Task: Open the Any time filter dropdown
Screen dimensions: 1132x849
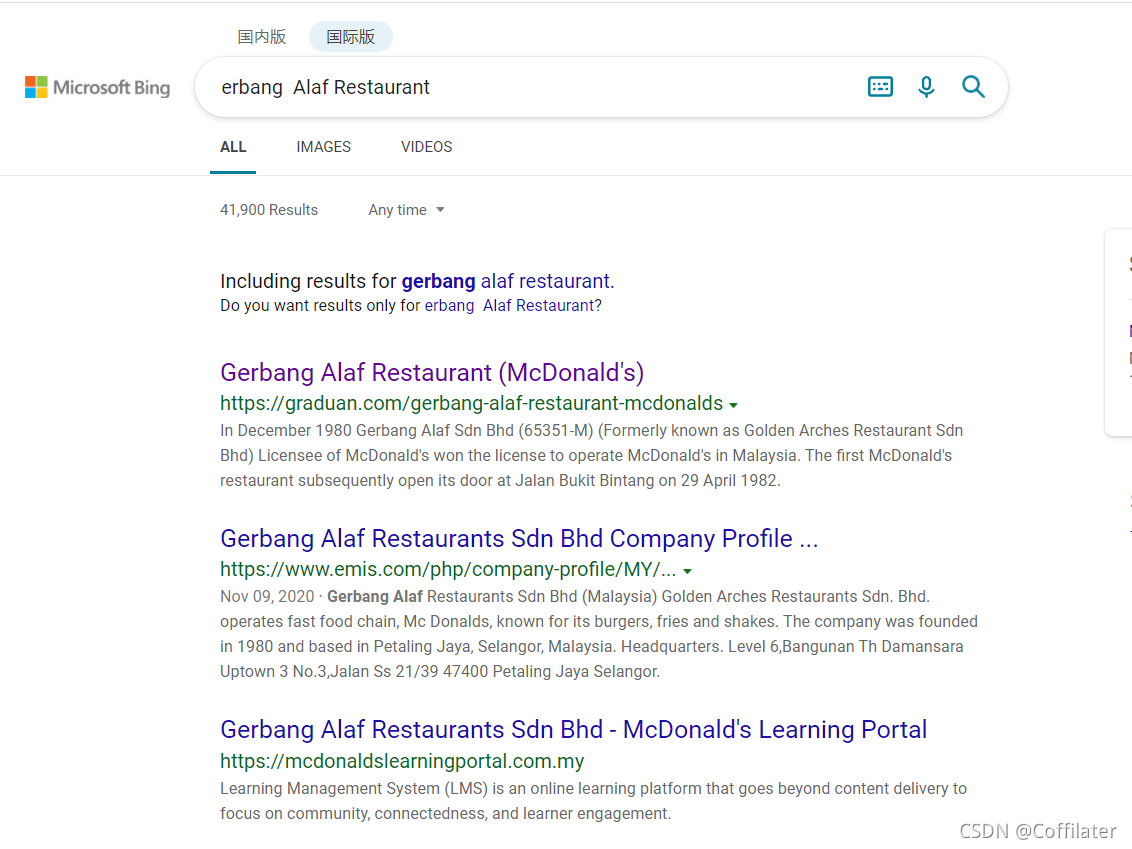Action: (x=406, y=210)
